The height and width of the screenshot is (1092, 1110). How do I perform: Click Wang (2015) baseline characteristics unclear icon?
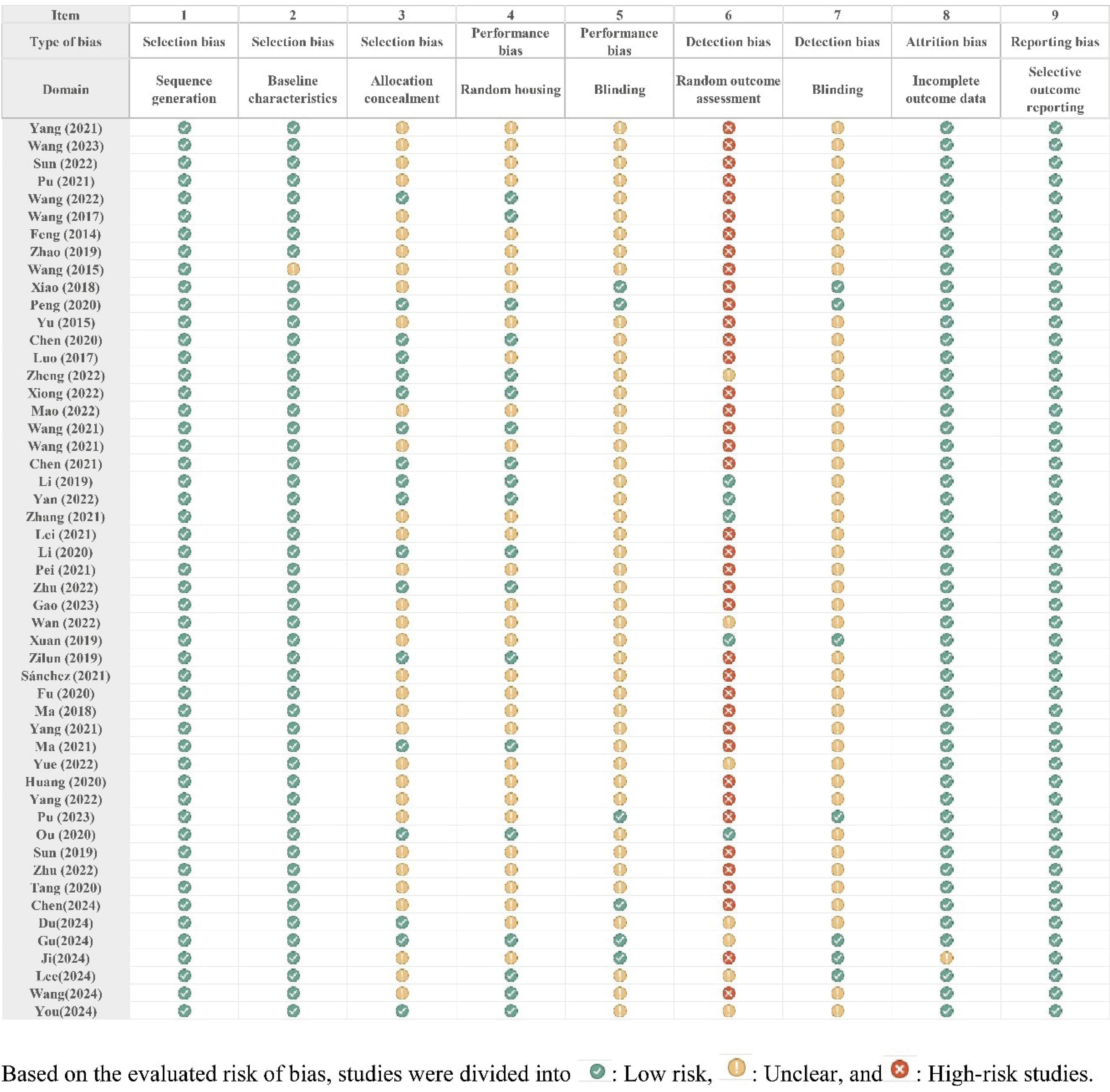click(293, 269)
